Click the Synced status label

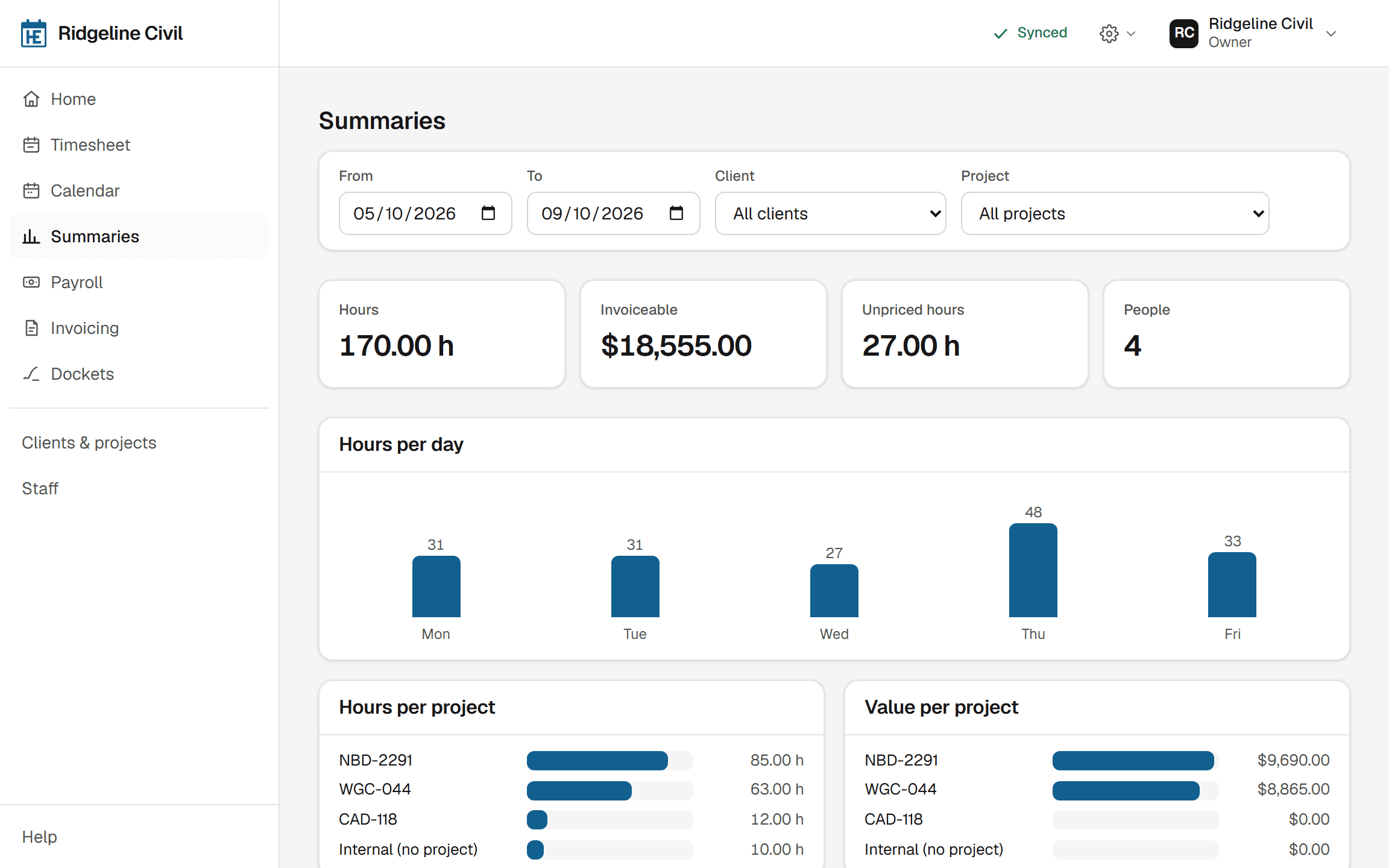click(x=1042, y=33)
